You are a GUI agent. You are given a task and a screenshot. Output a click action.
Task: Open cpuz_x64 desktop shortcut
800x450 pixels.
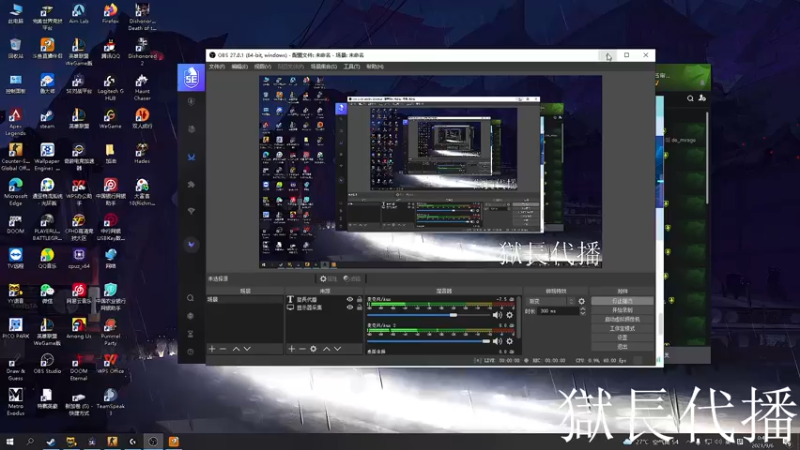(79, 258)
